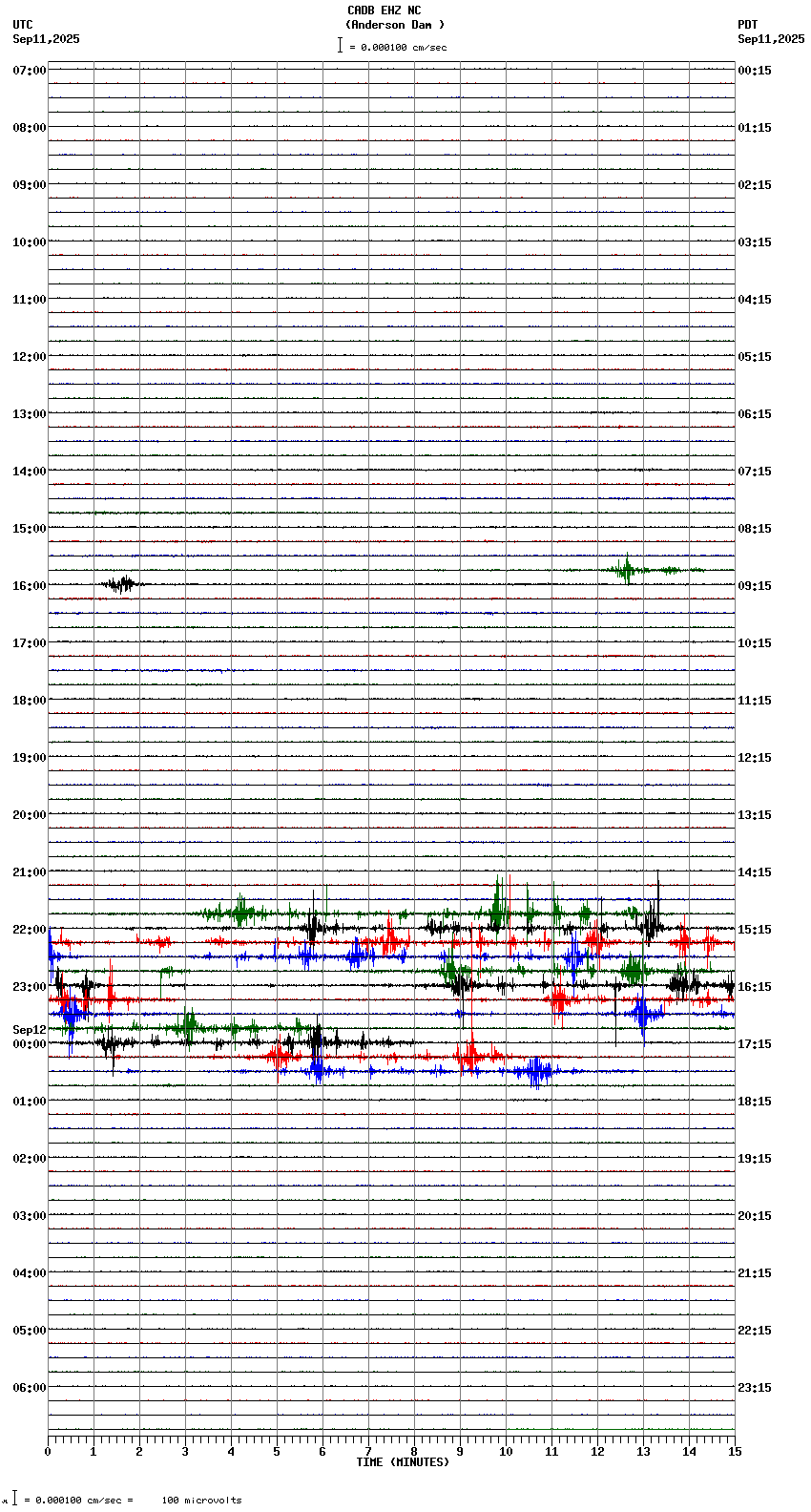Click the '13:00' UTC time label
This screenshot has width=811, height=1512.
coord(30,414)
